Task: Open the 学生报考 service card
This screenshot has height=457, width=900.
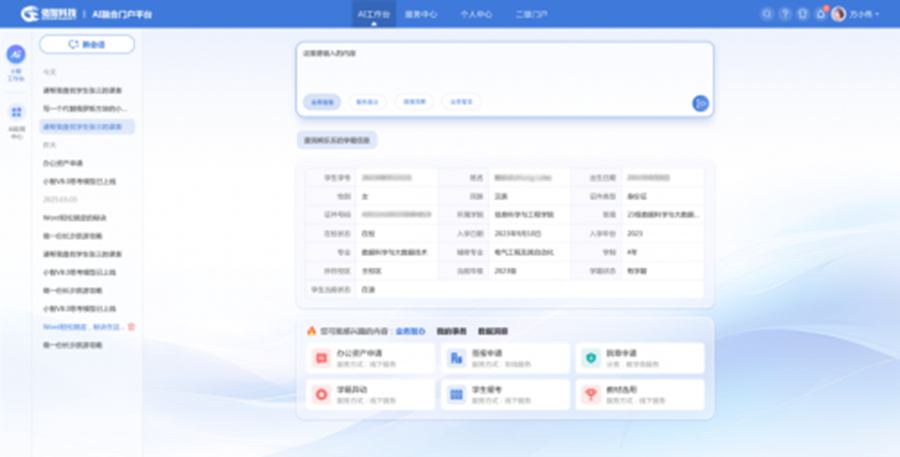Action: pyautogui.click(x=505, y=394)
